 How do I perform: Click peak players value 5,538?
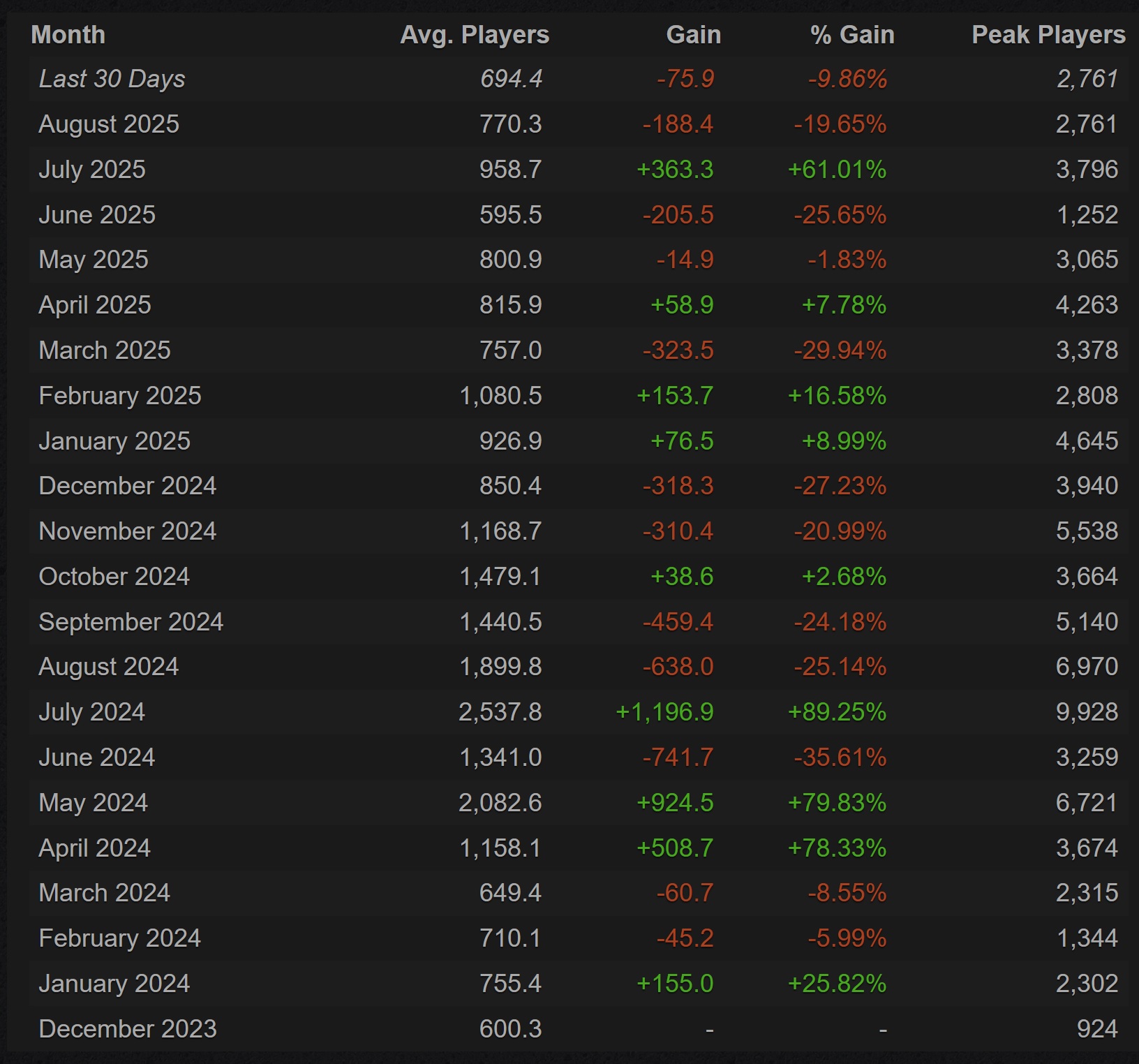(1087, 531)
